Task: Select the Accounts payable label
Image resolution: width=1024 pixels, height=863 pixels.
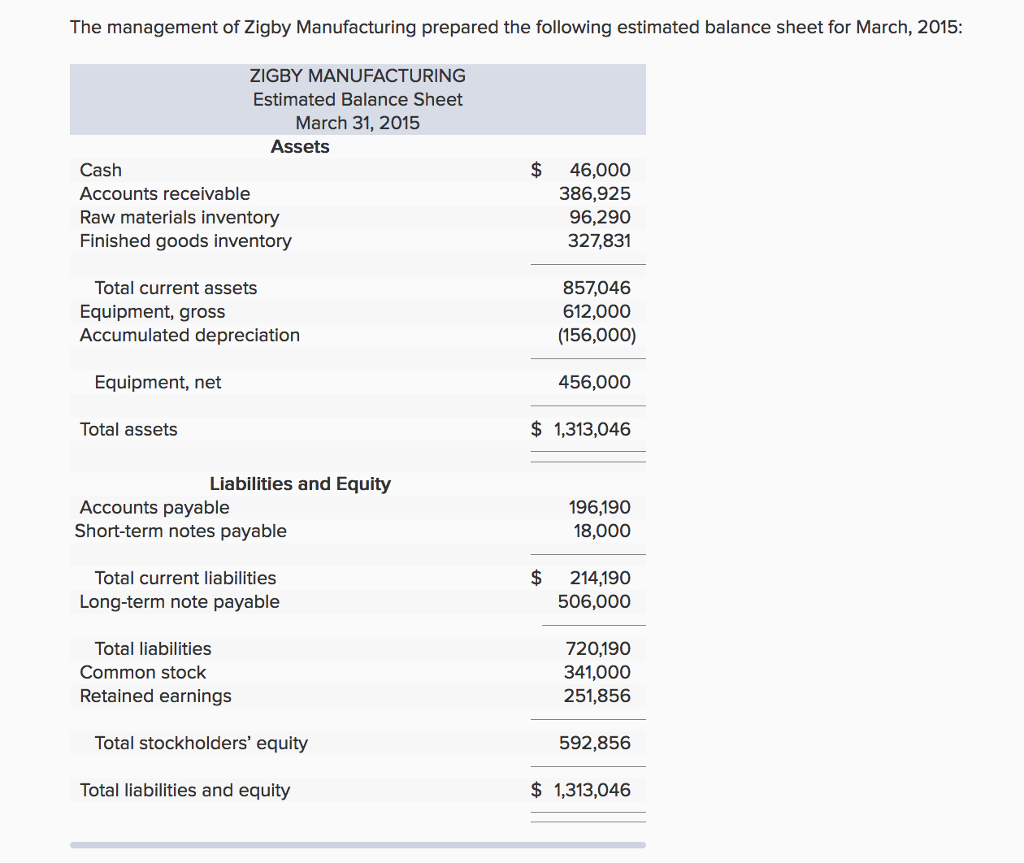Action: 154,508
